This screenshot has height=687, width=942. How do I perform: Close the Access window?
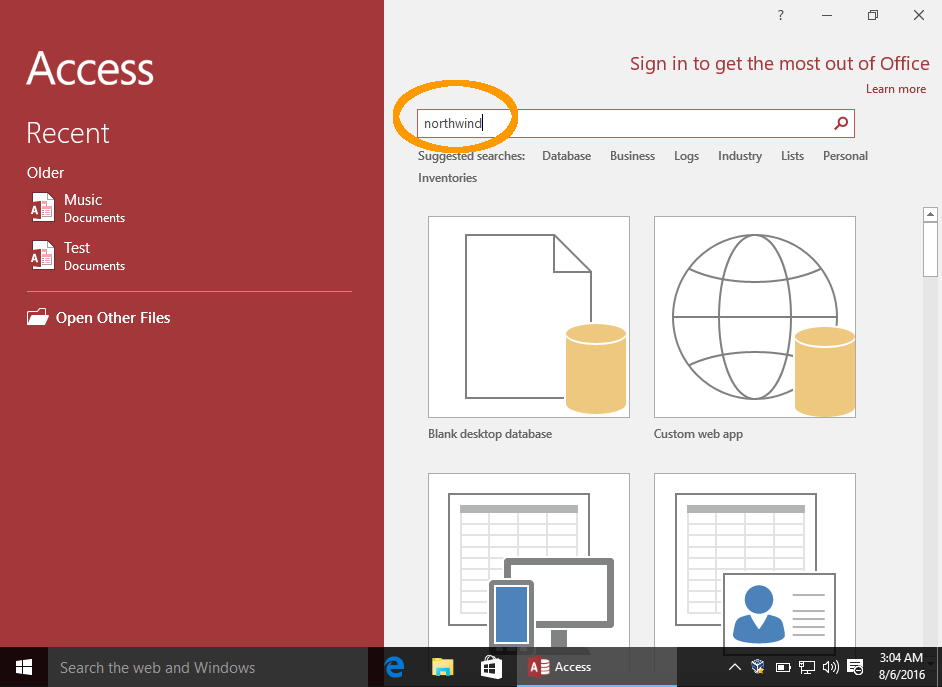tap(919, 15)
